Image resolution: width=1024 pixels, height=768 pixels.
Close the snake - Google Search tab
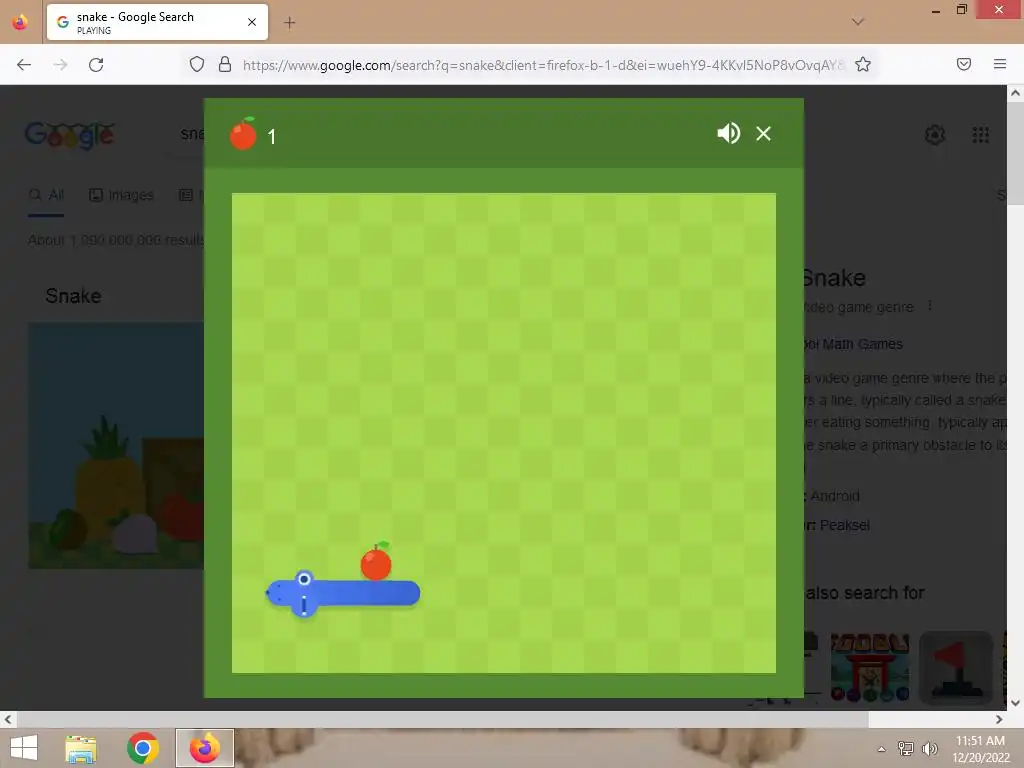252,22
